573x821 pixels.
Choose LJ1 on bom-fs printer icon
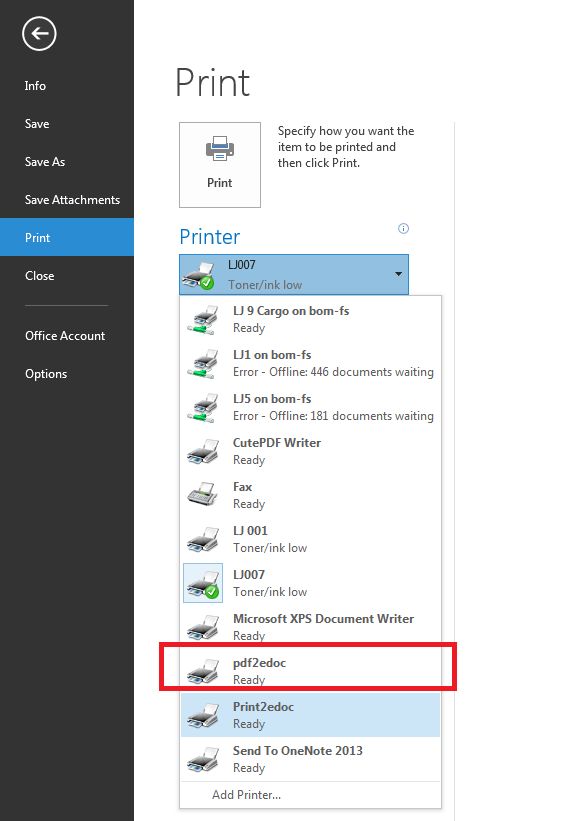pyautogui.click(x=203, y=363)
